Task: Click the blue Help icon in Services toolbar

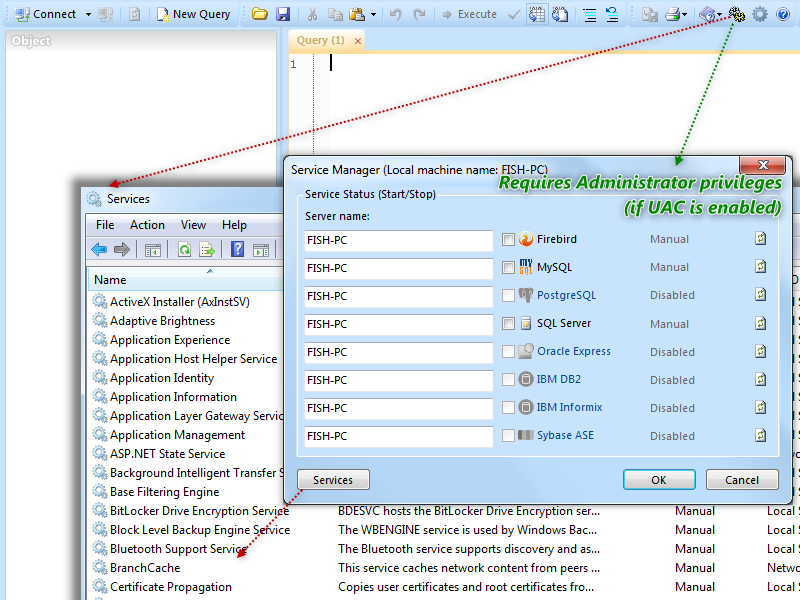Action: [x=237, y=249]
